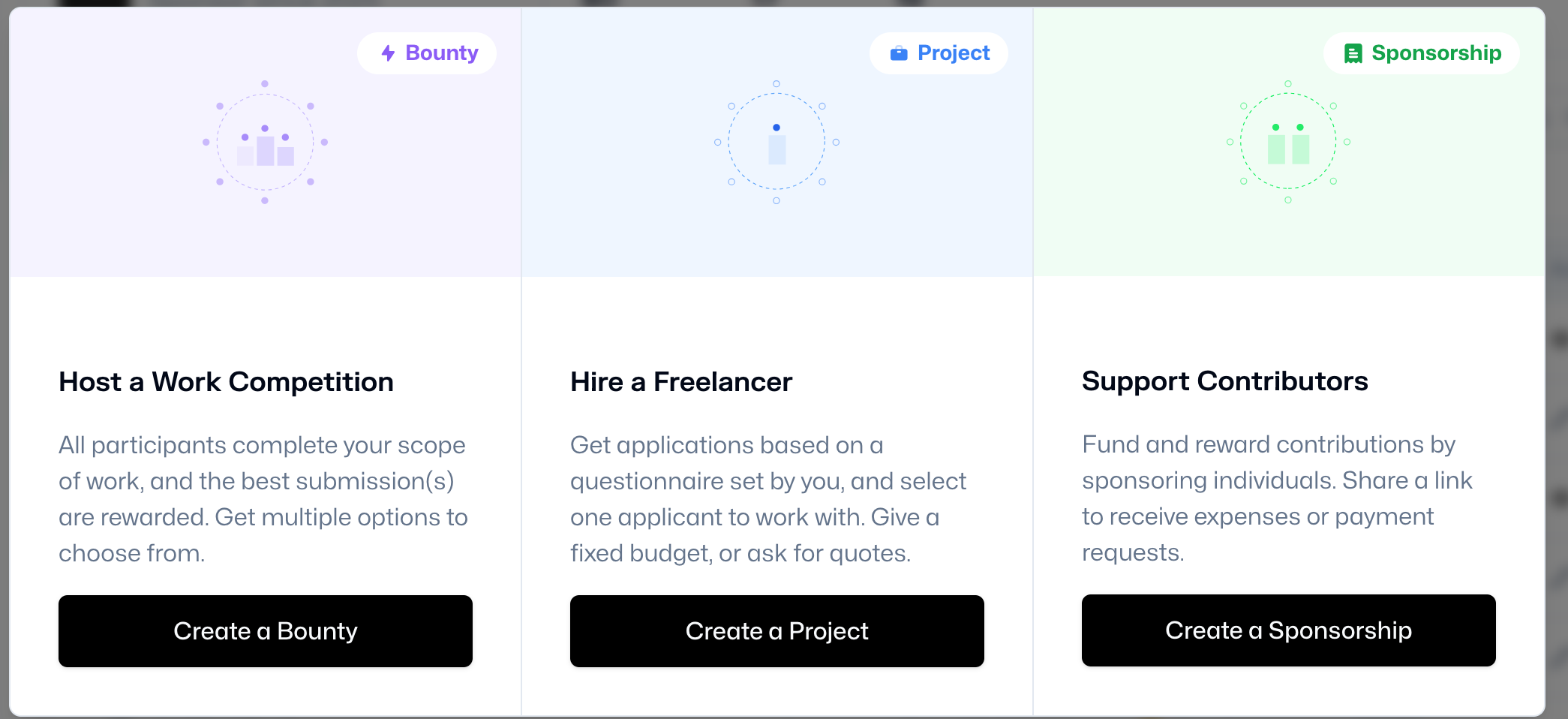Click the project description about questionnaire applications

click(x=768, y=499)
